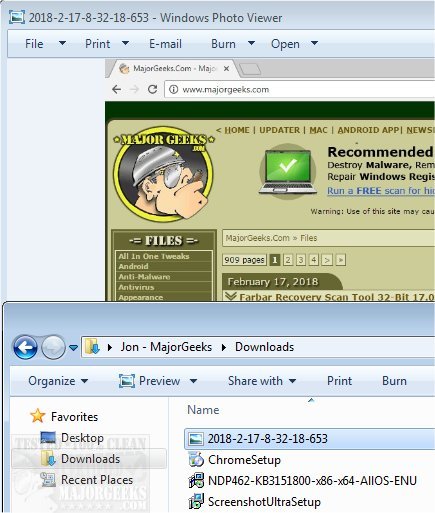Expand the arrow after Jon - MajorGeeks
This screenshot has width=435, height=513.
224,347
